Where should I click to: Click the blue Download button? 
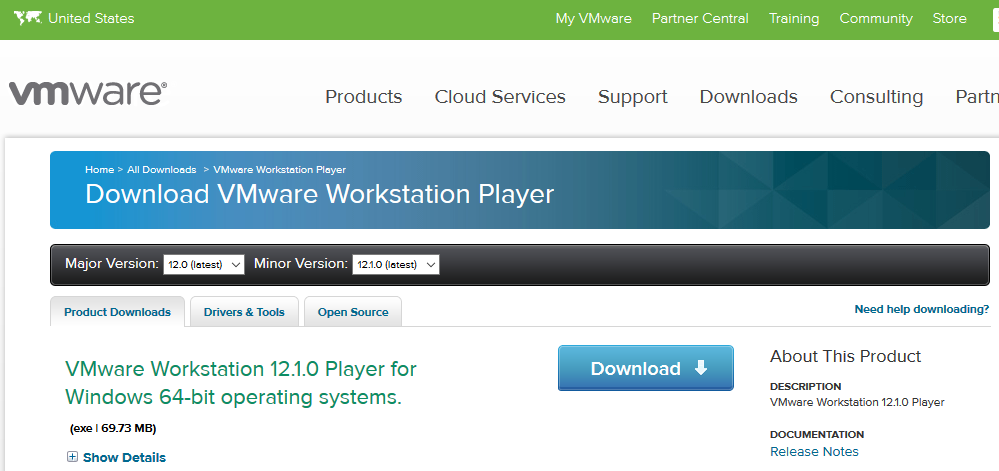point(646,368)
